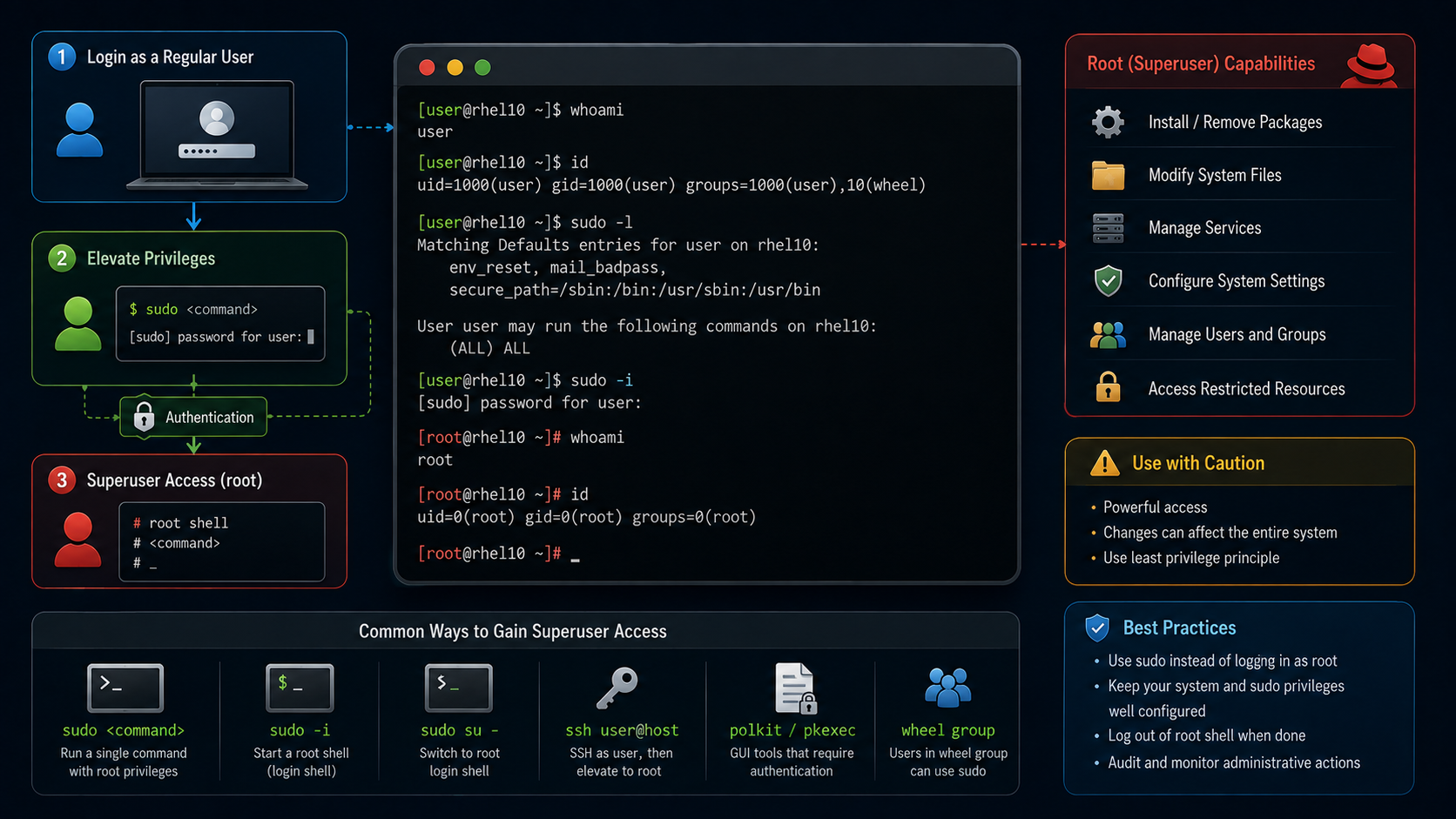Viewport: 1456px width, 819px height.
Task: Click 'Modify System Files' label
Action: coord(1215,175)
